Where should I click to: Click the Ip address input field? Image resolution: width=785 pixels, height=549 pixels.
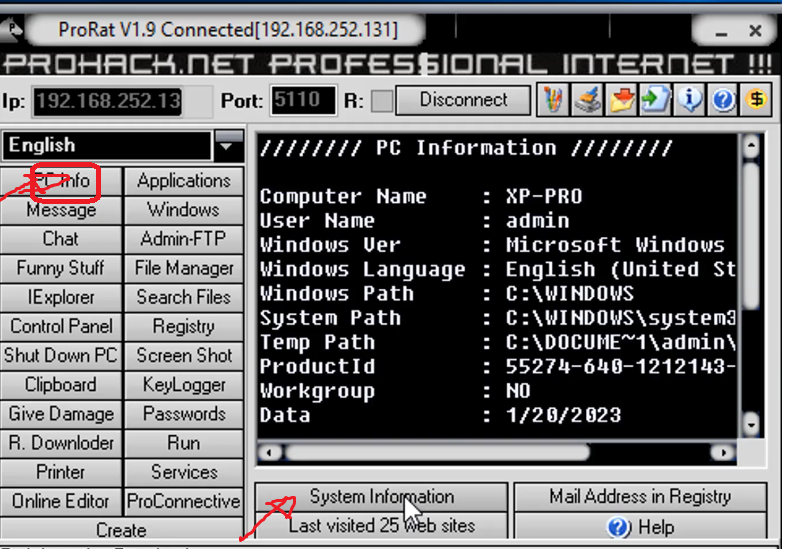[108, 102]
